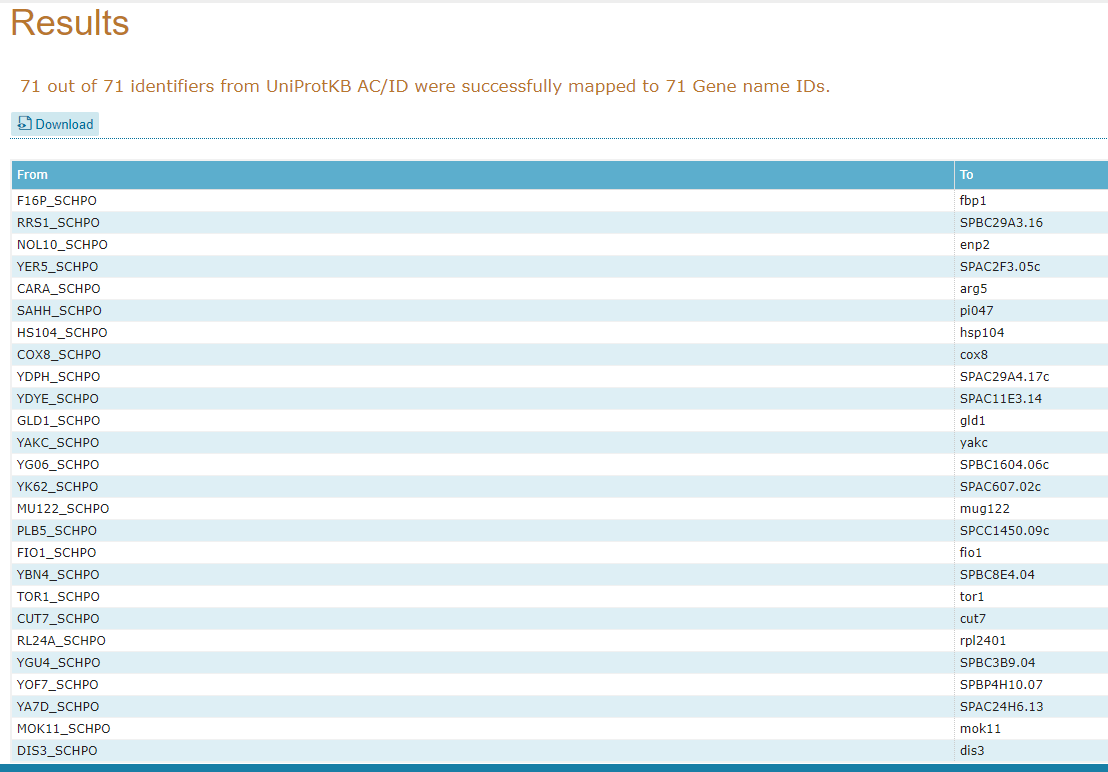
Task: Click the arg5 gene name
Action: coord(973,289)
